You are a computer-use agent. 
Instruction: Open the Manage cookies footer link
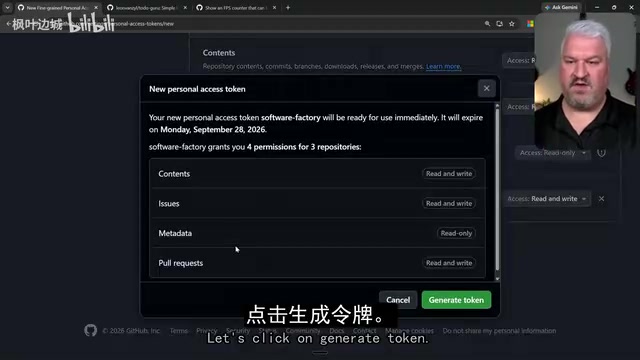point(409,331)
